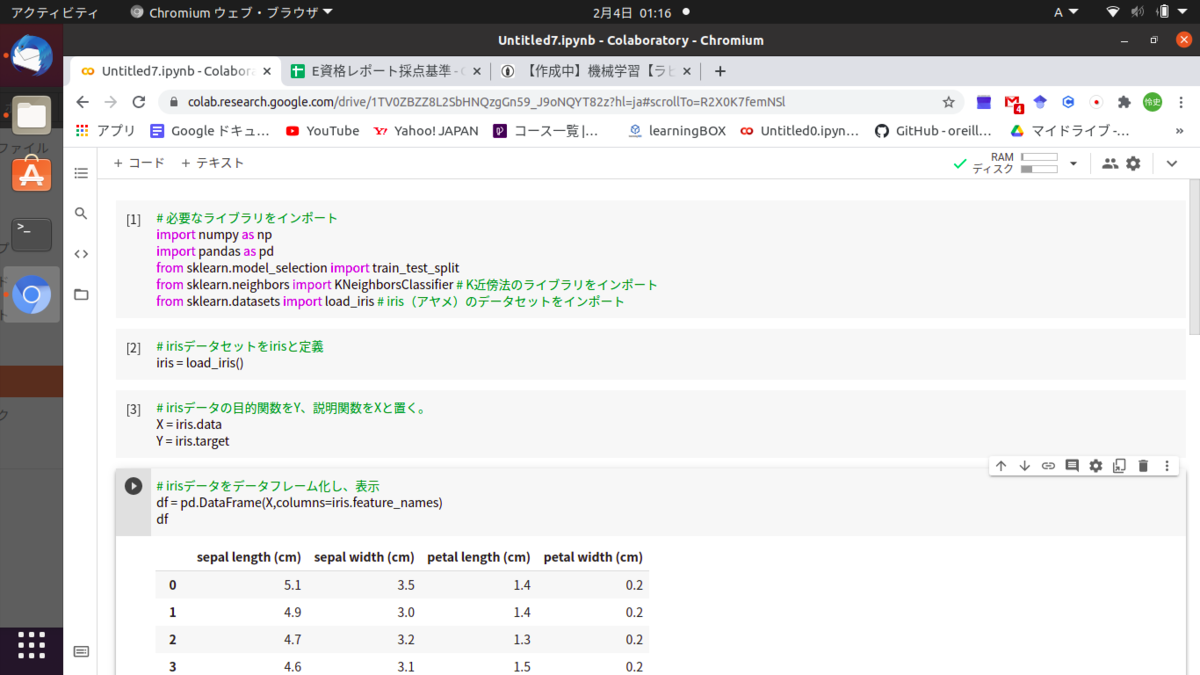Viewport: 1200px width, 675px height.
Task: Run the DataFrame code cell
Action: click(x=133, y=486)
